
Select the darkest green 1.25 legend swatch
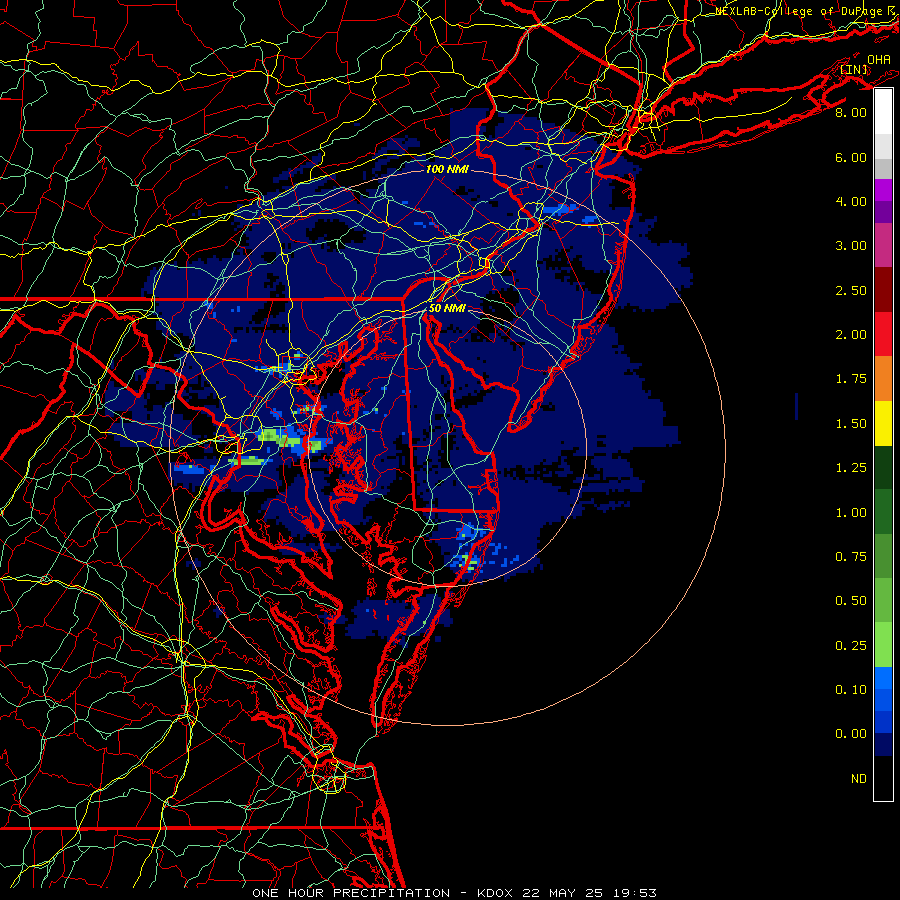[x=883, y=468]
